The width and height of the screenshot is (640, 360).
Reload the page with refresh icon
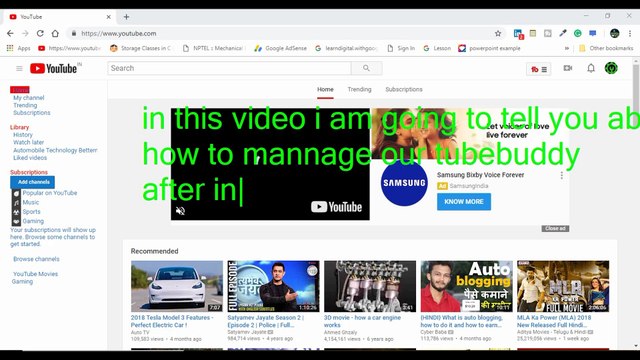(40, 33)
